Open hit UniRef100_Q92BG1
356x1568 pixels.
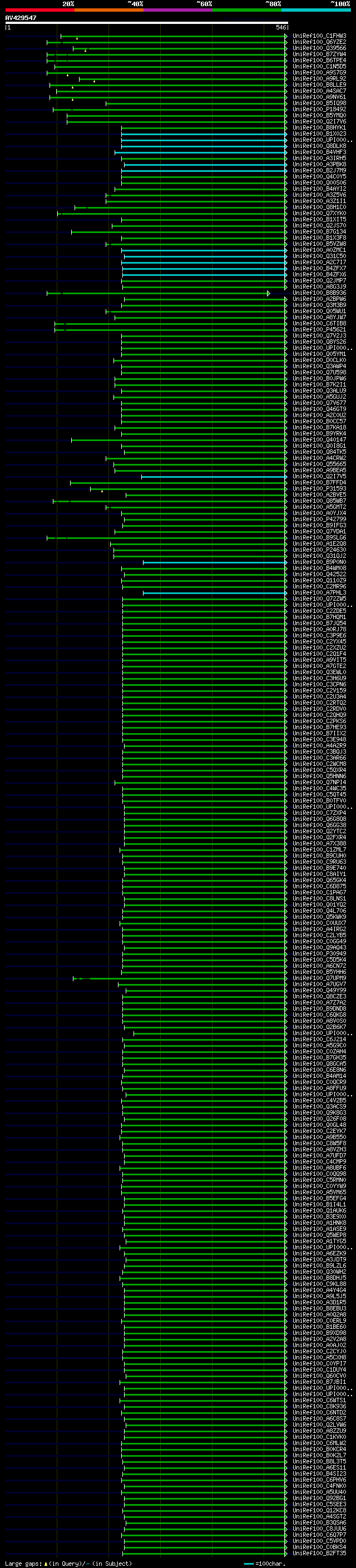coord(319,1498)
